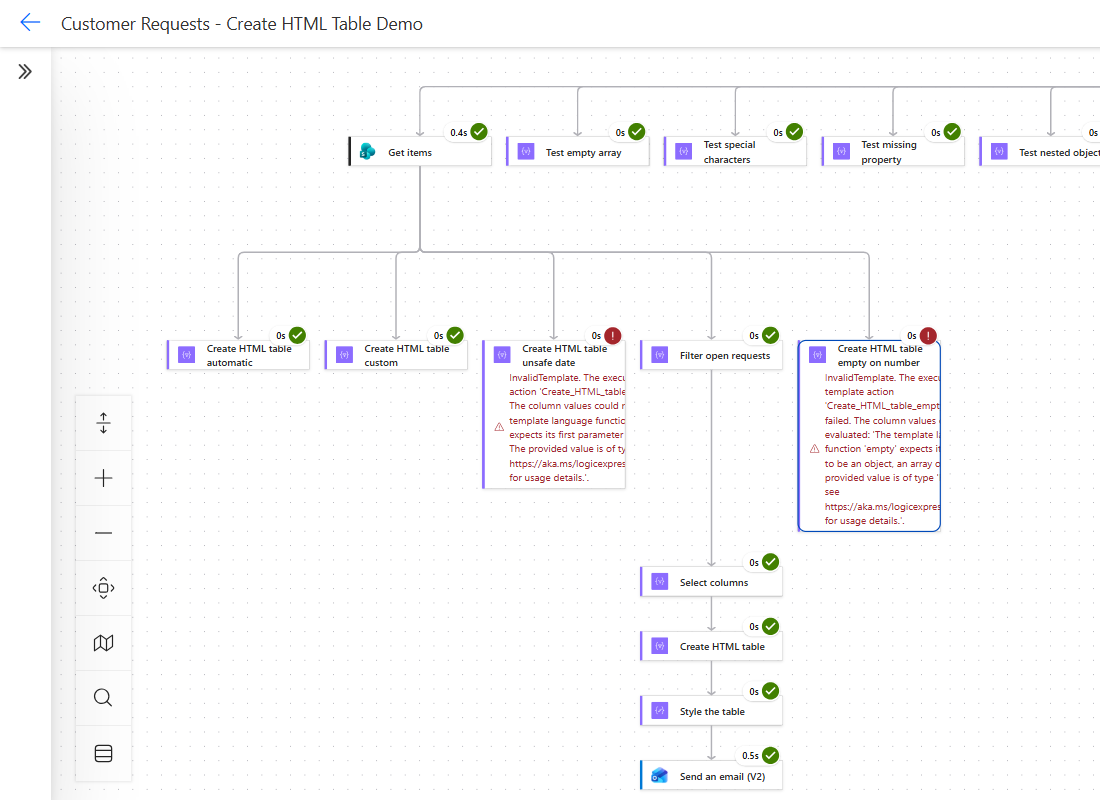Expand the left panel with double chevron

(25, 72)
